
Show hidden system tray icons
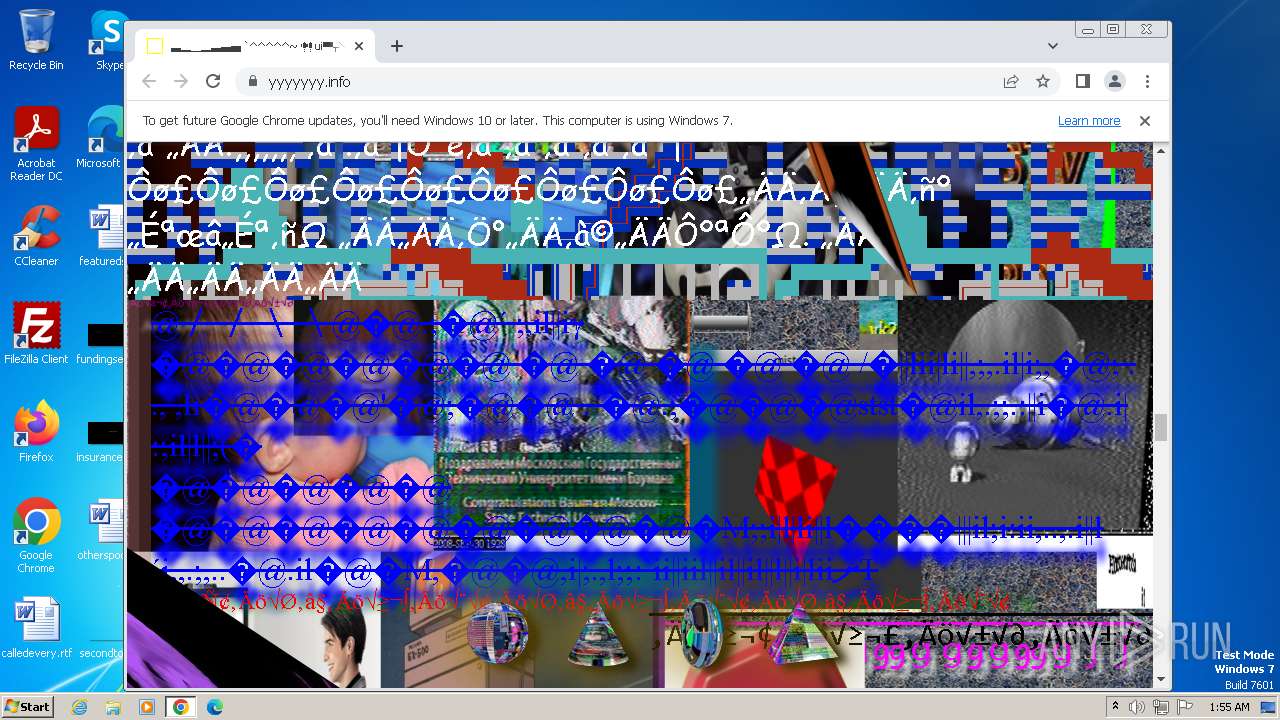pos(1115,707)
